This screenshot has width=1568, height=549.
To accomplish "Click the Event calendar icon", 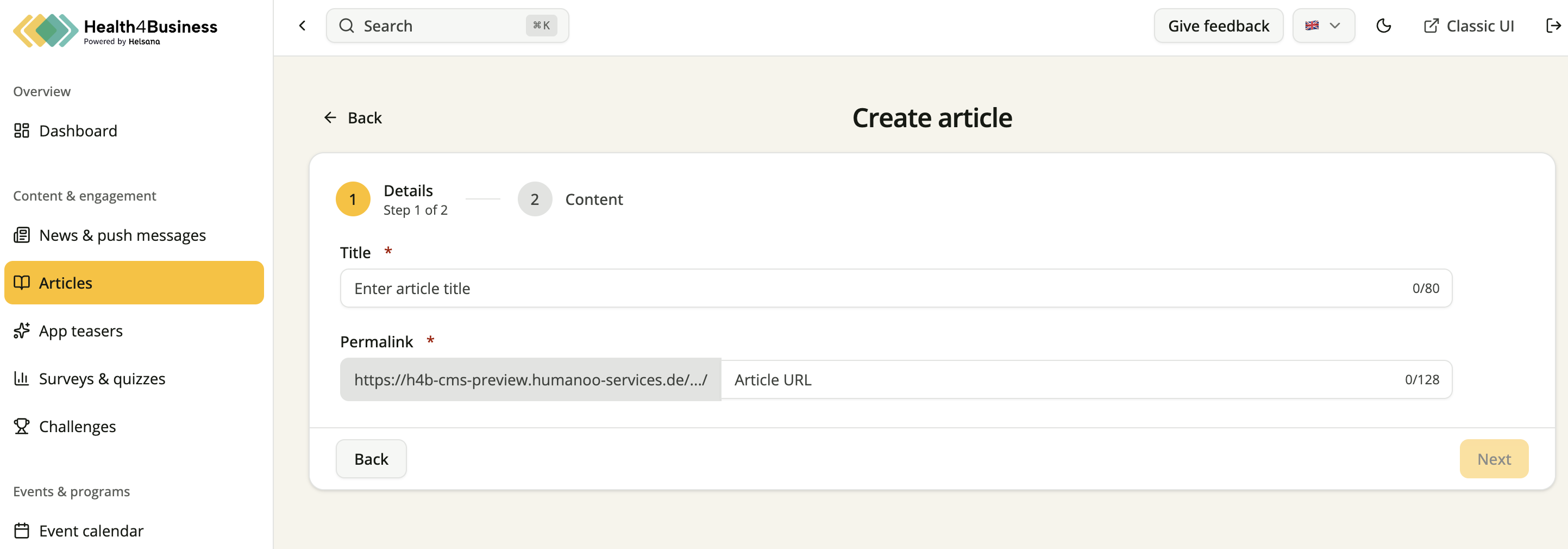I will 22,530.
